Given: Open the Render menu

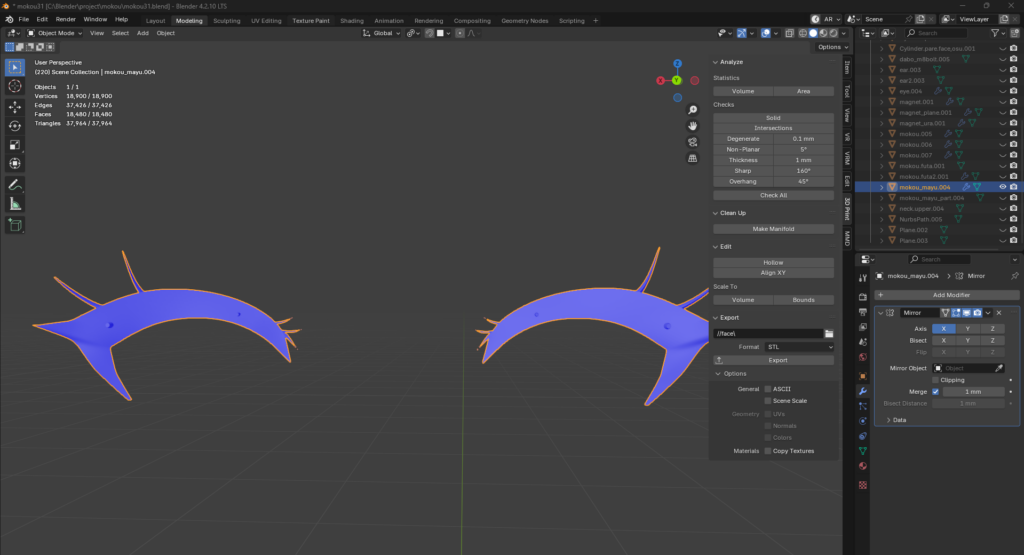Looking at the screenshot, I should 65,19.
